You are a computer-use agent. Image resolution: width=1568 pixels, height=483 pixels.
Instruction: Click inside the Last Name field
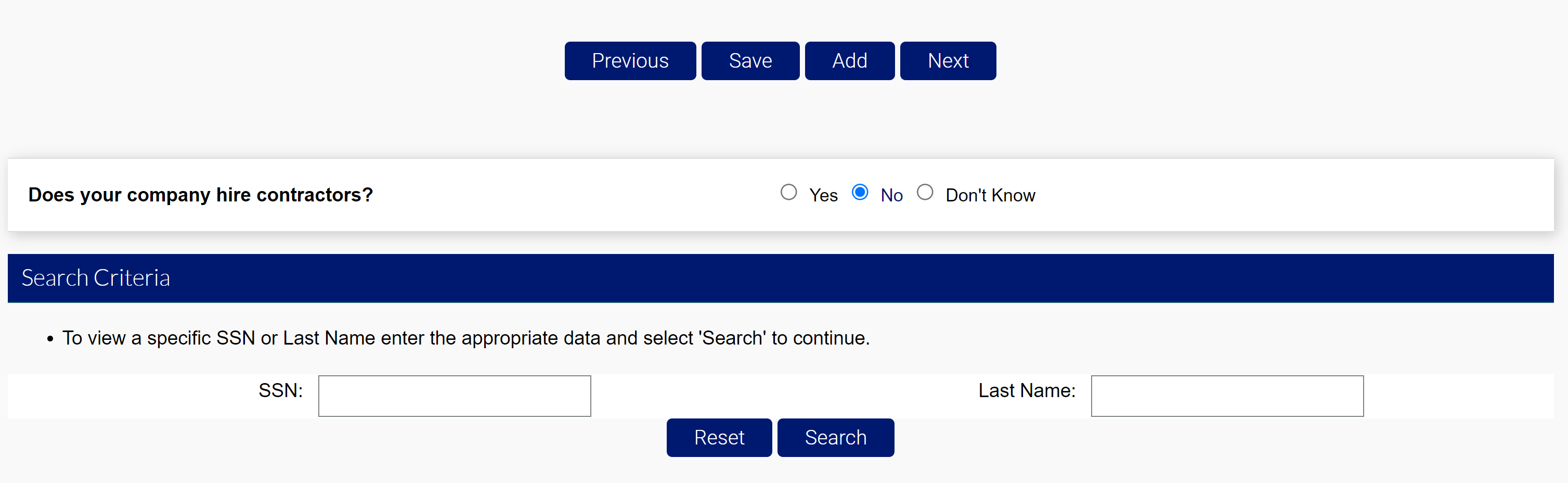coord(1226,396)
